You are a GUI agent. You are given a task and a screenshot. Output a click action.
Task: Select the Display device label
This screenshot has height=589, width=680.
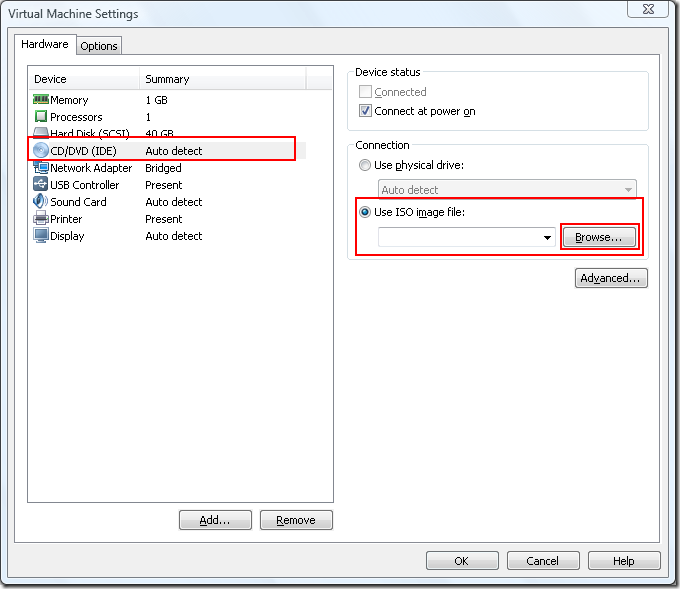(67, 236)
